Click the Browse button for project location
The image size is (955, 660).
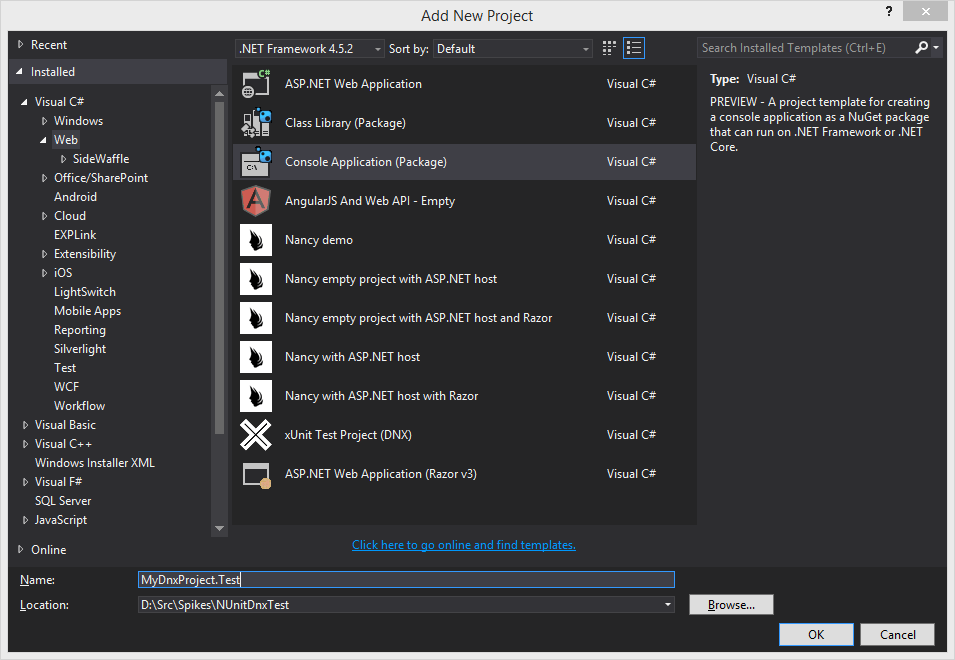click(x=731, y=604)
